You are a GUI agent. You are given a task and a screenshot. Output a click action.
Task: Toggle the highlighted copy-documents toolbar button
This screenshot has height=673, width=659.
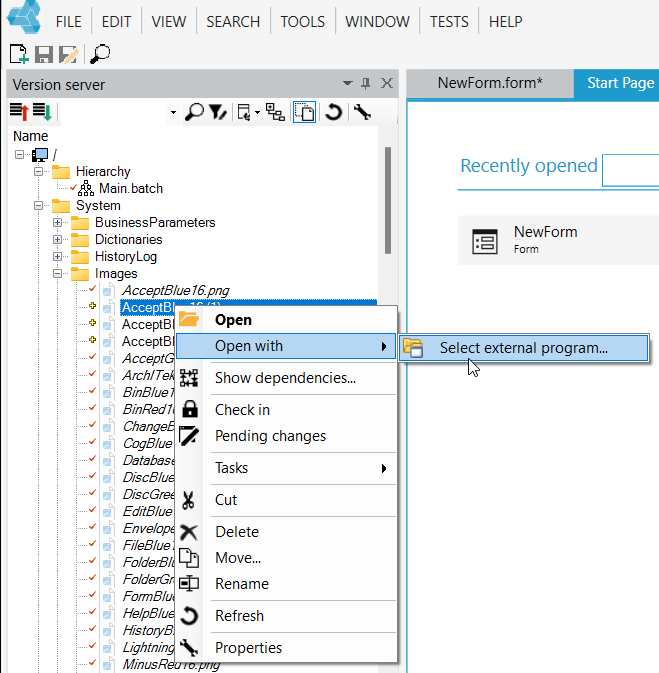(304, 112)
